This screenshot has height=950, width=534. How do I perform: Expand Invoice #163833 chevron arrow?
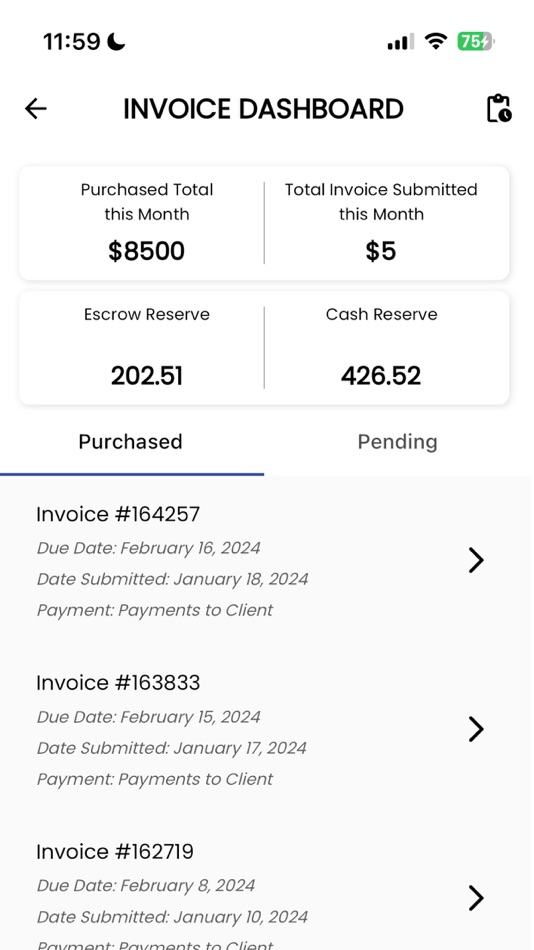[476, 729]
